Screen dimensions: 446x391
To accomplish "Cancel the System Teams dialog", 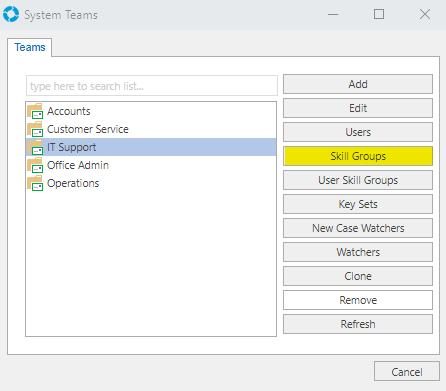I will point(407,371).
